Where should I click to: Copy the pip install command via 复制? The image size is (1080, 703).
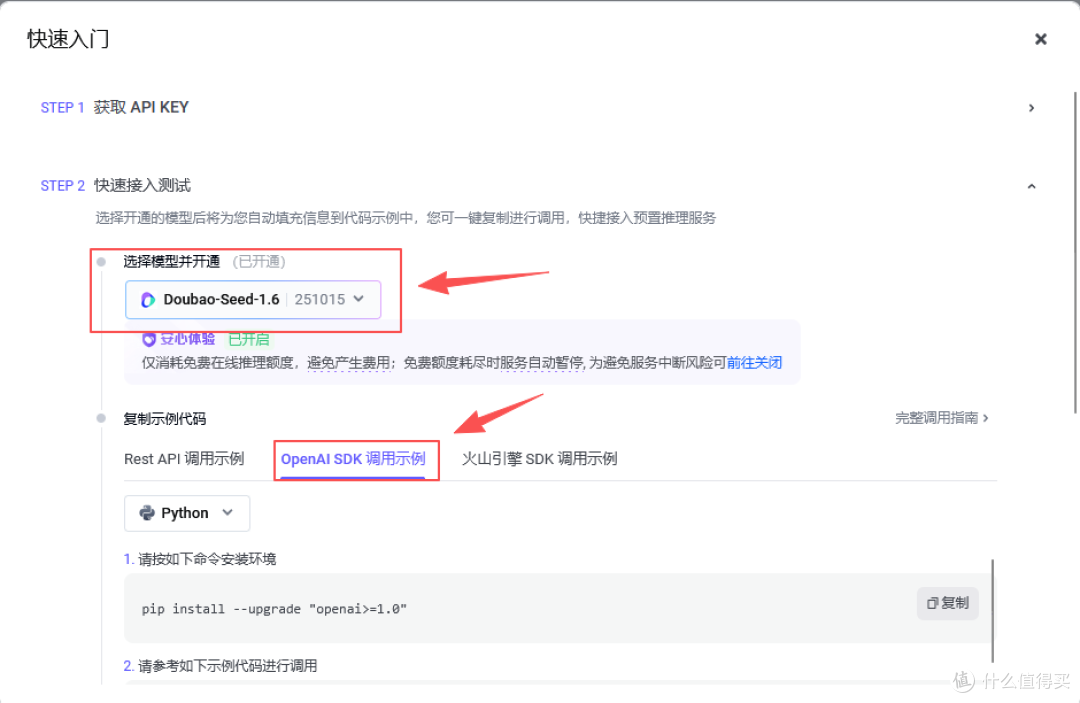pyautogui.click(x=948, y=603)
